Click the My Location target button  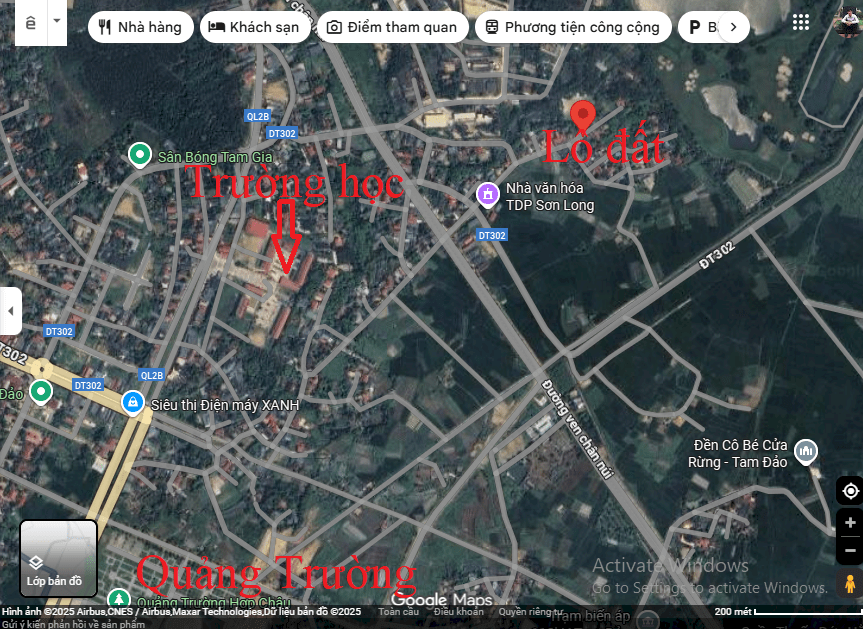click(x=850, y=491)
